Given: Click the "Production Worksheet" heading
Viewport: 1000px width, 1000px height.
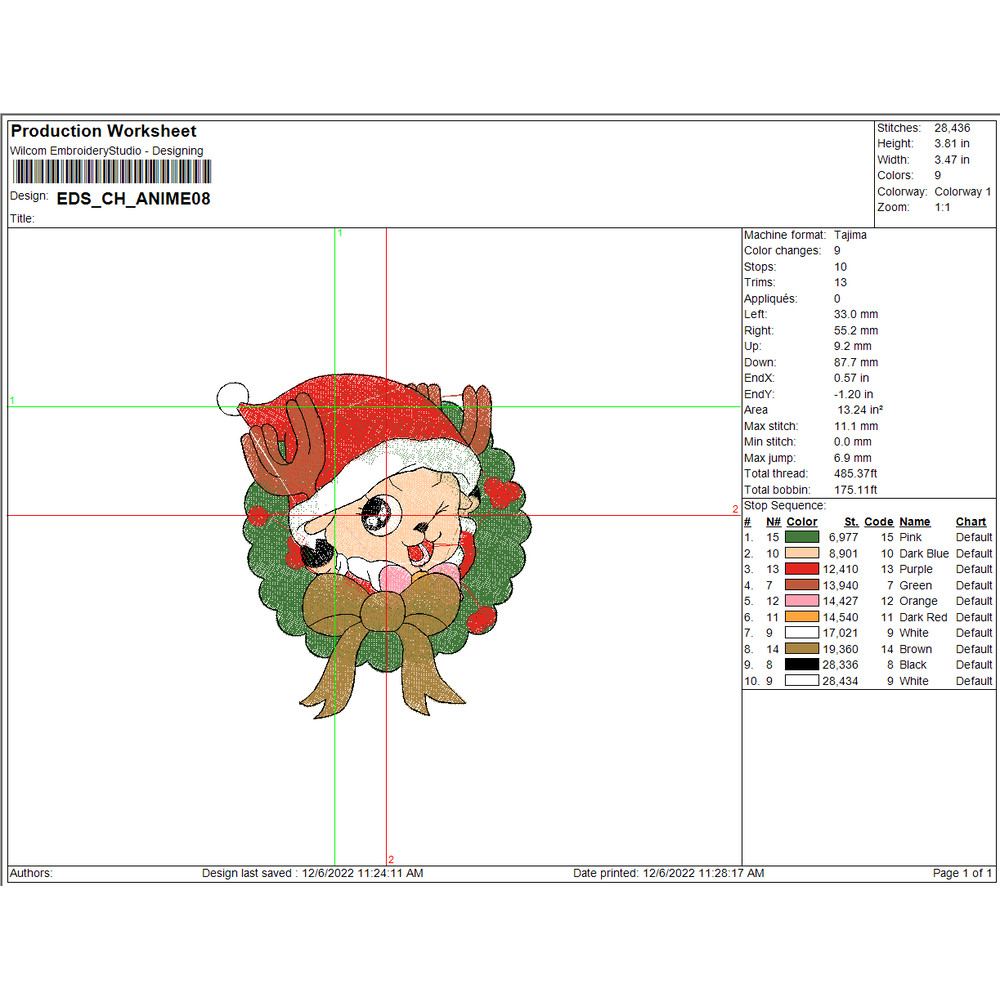Looking at the screenshot, I should (103, 131).
